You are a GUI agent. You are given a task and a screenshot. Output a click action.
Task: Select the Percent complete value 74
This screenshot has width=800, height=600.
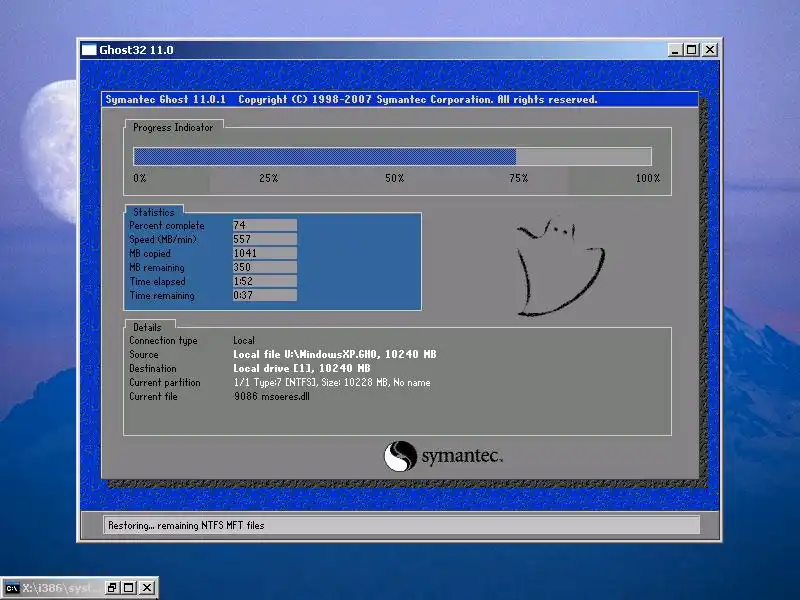coord(265,225)
